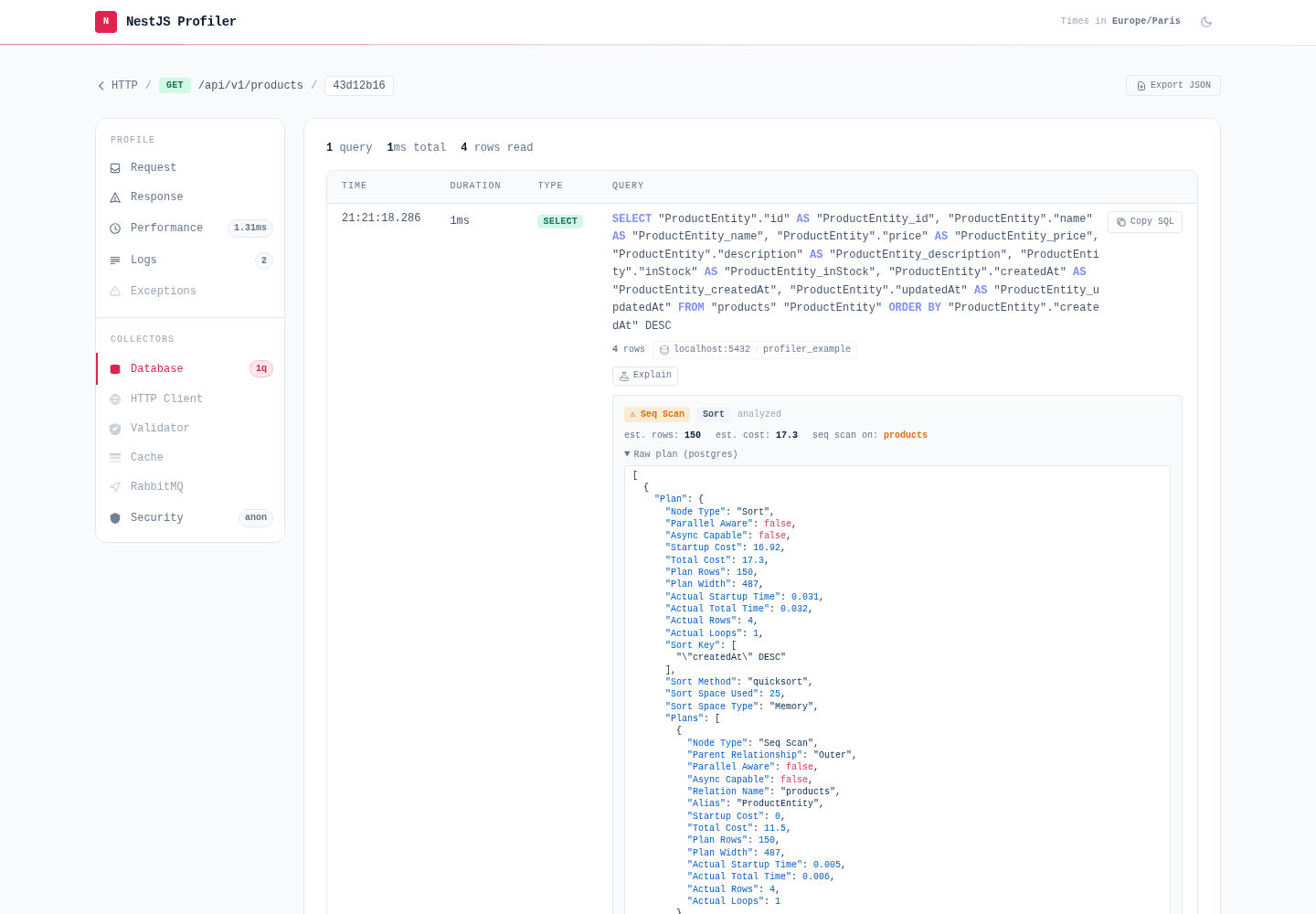Screen dimensions: 1316x914
Task: Open the RabbitMQ collector
Action: tap(190, 487)
